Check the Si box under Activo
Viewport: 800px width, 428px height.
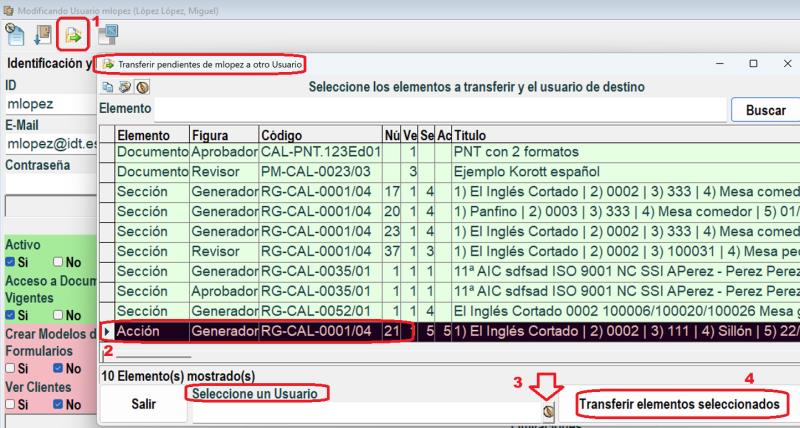10,262
